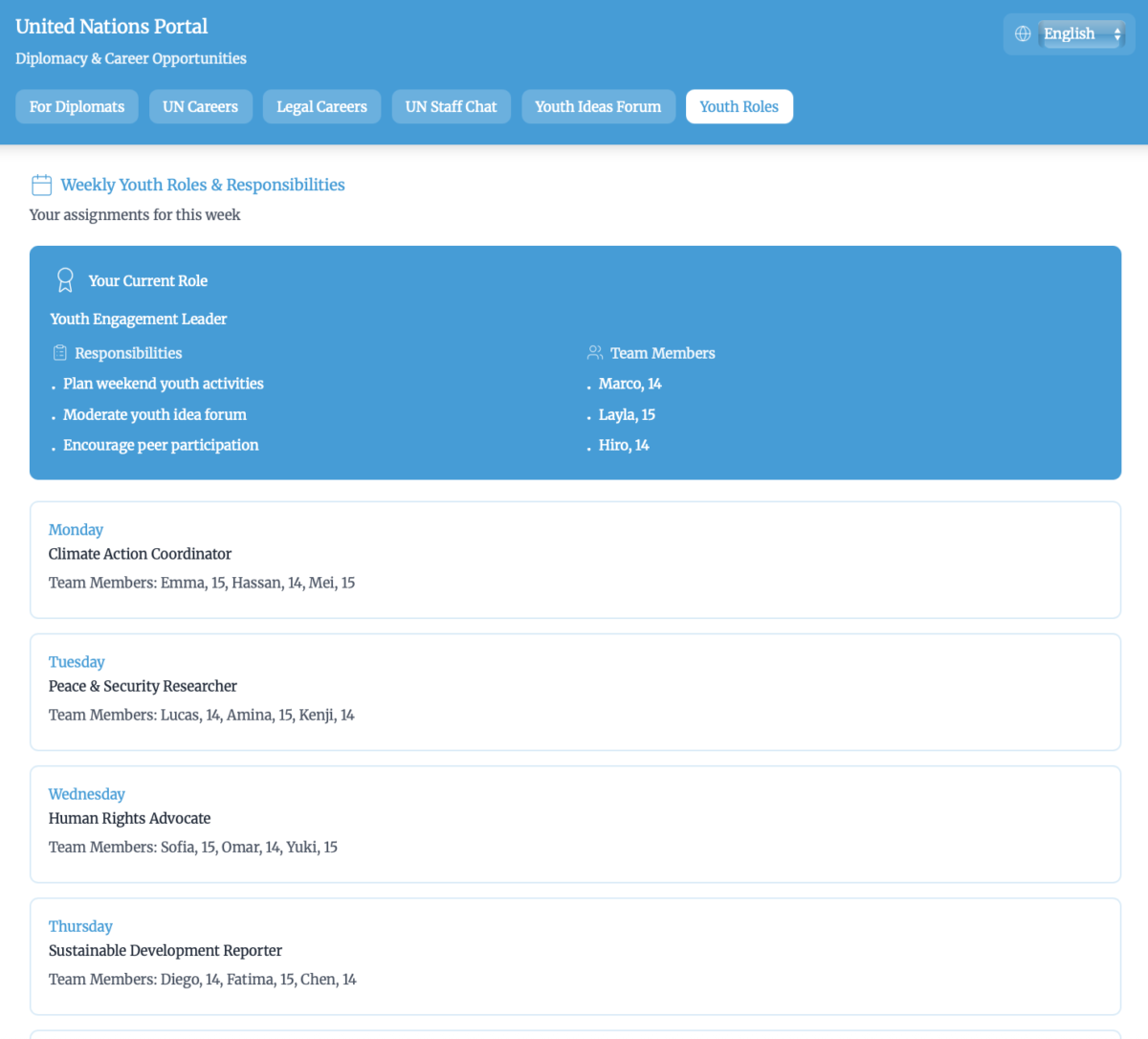Open the Youth Ideas Forum tab
Viewport: 1148px width, 1039px height.
pyautogui.click(x=598, y=107)
